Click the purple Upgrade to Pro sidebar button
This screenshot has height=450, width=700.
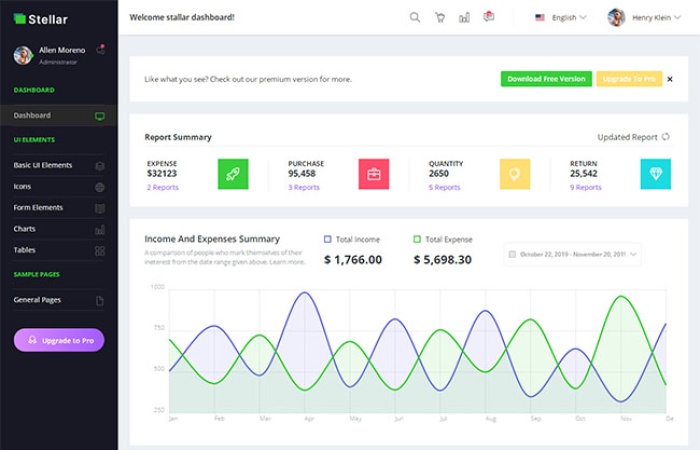(x=59, y=340)
